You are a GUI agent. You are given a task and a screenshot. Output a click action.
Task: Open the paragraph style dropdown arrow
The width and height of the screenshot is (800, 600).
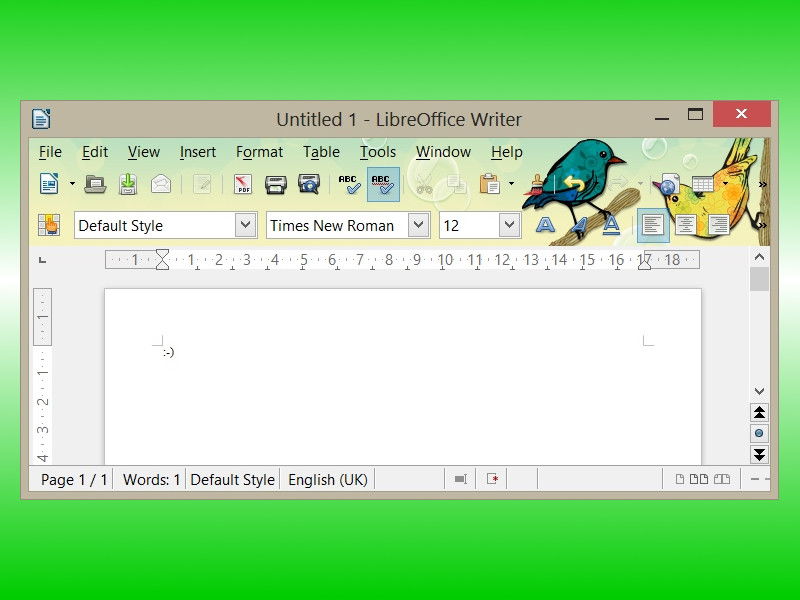point(245,224)
